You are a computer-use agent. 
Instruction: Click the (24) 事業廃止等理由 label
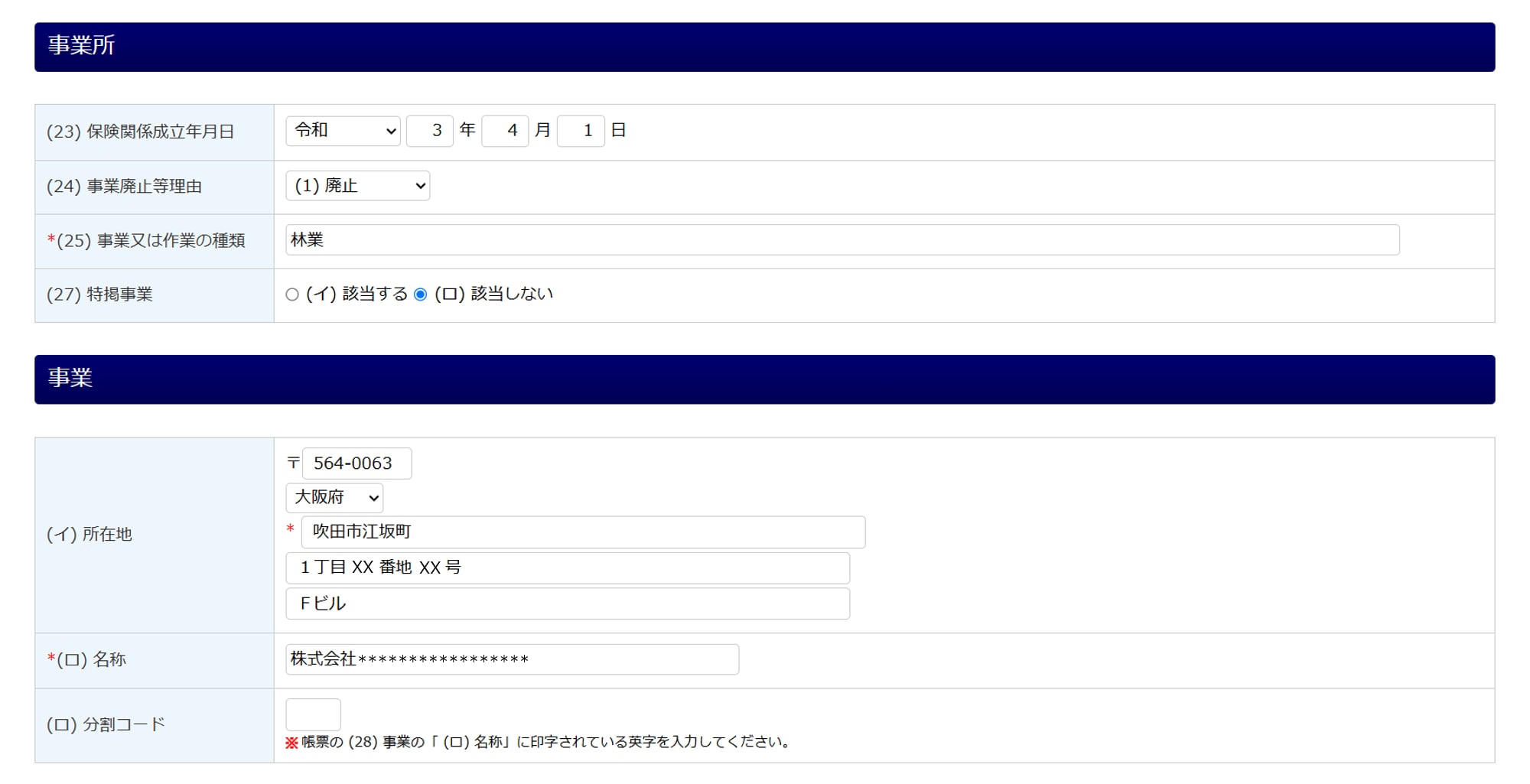(x=124, y=187)
